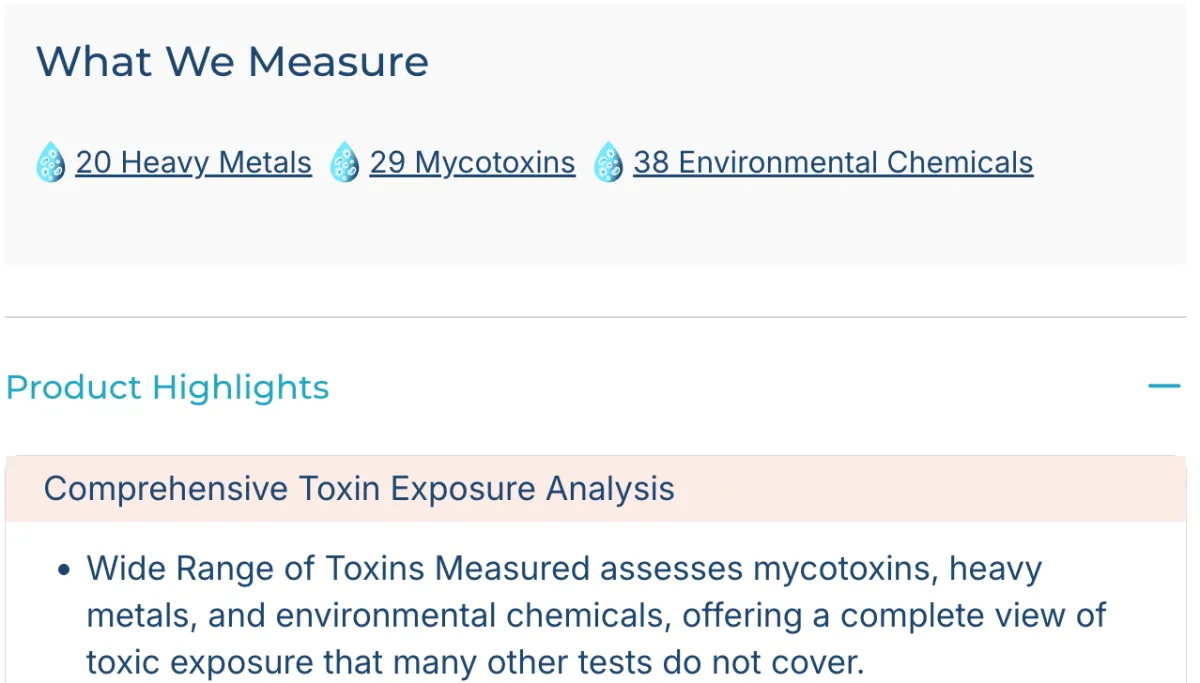The height and width of the screenshot is (683, 1200).
Task: Click the number 20 in Heavy Metals
Action: click(93, 162)
